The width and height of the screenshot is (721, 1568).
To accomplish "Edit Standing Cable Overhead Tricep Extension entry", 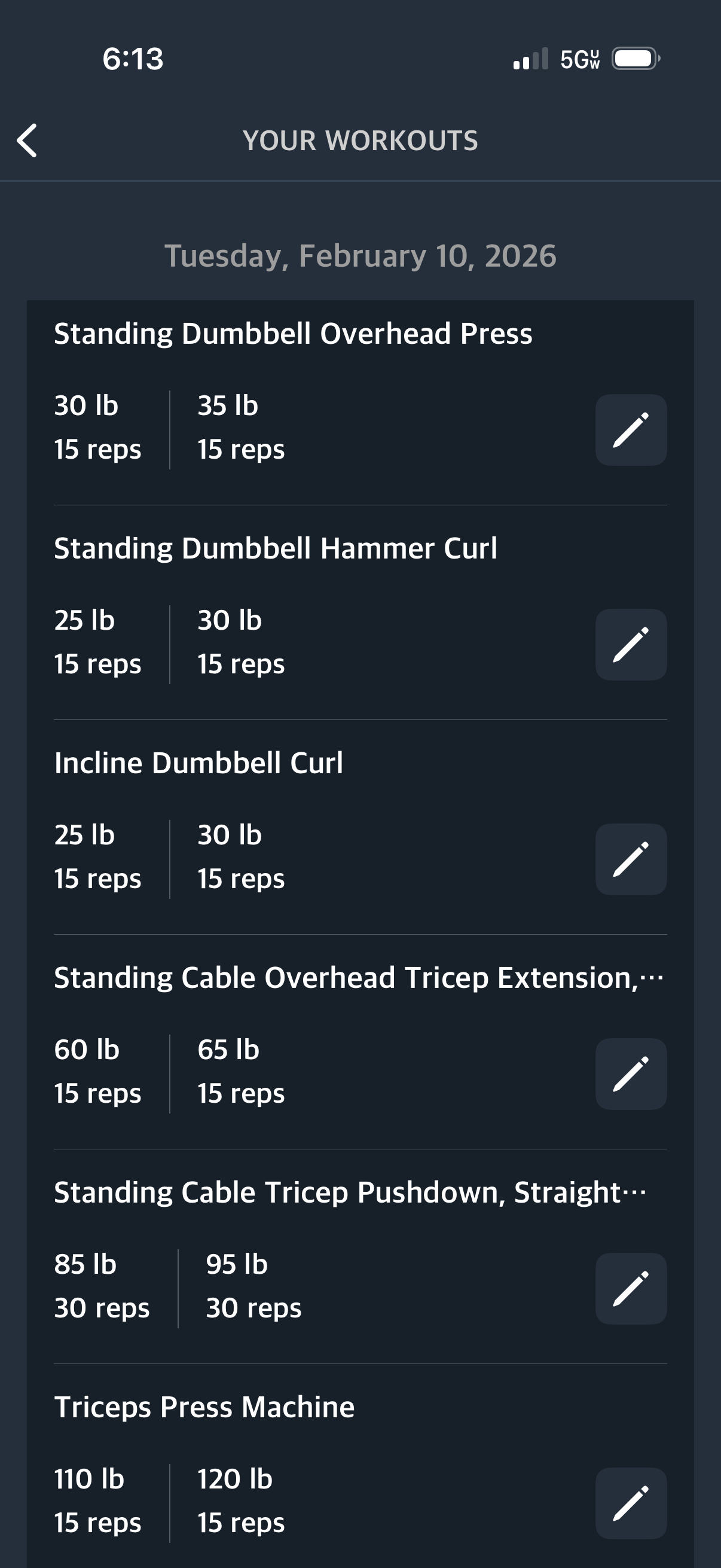I will pos(630,1074).
